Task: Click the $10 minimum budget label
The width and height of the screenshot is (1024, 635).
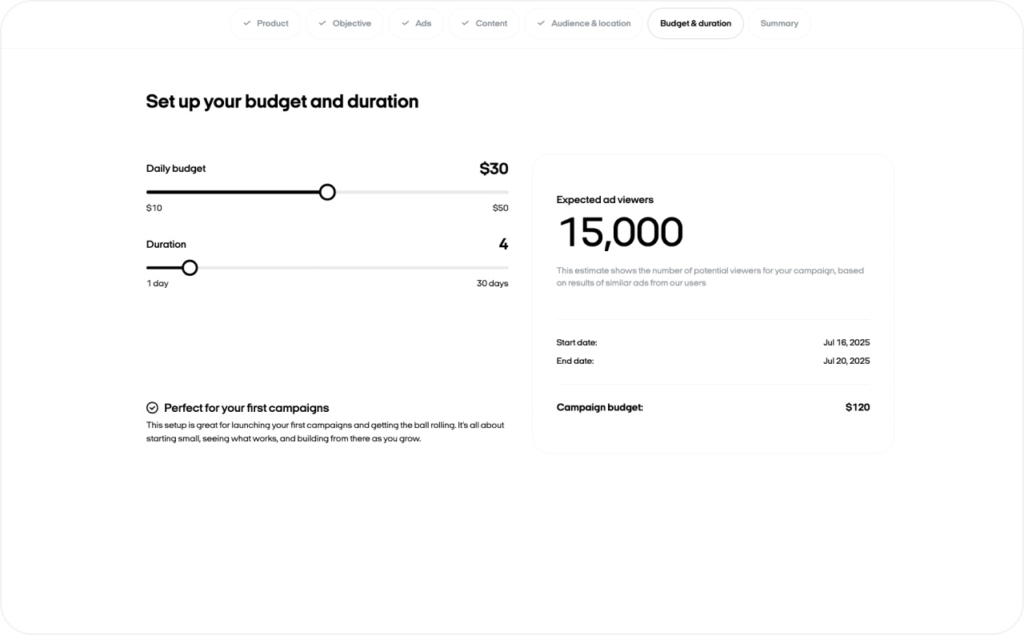Action: tap(154, 208)
